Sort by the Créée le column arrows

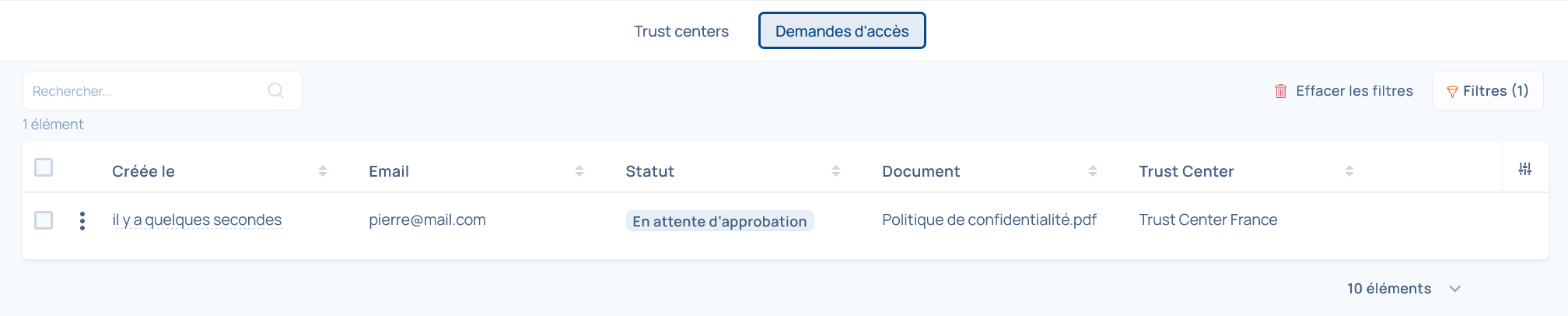click(x=323, y=171)
